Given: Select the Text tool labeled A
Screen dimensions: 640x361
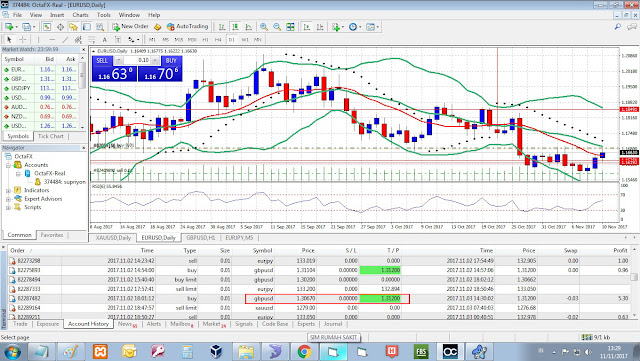Looking at the screenshot, I should (104, 40).
